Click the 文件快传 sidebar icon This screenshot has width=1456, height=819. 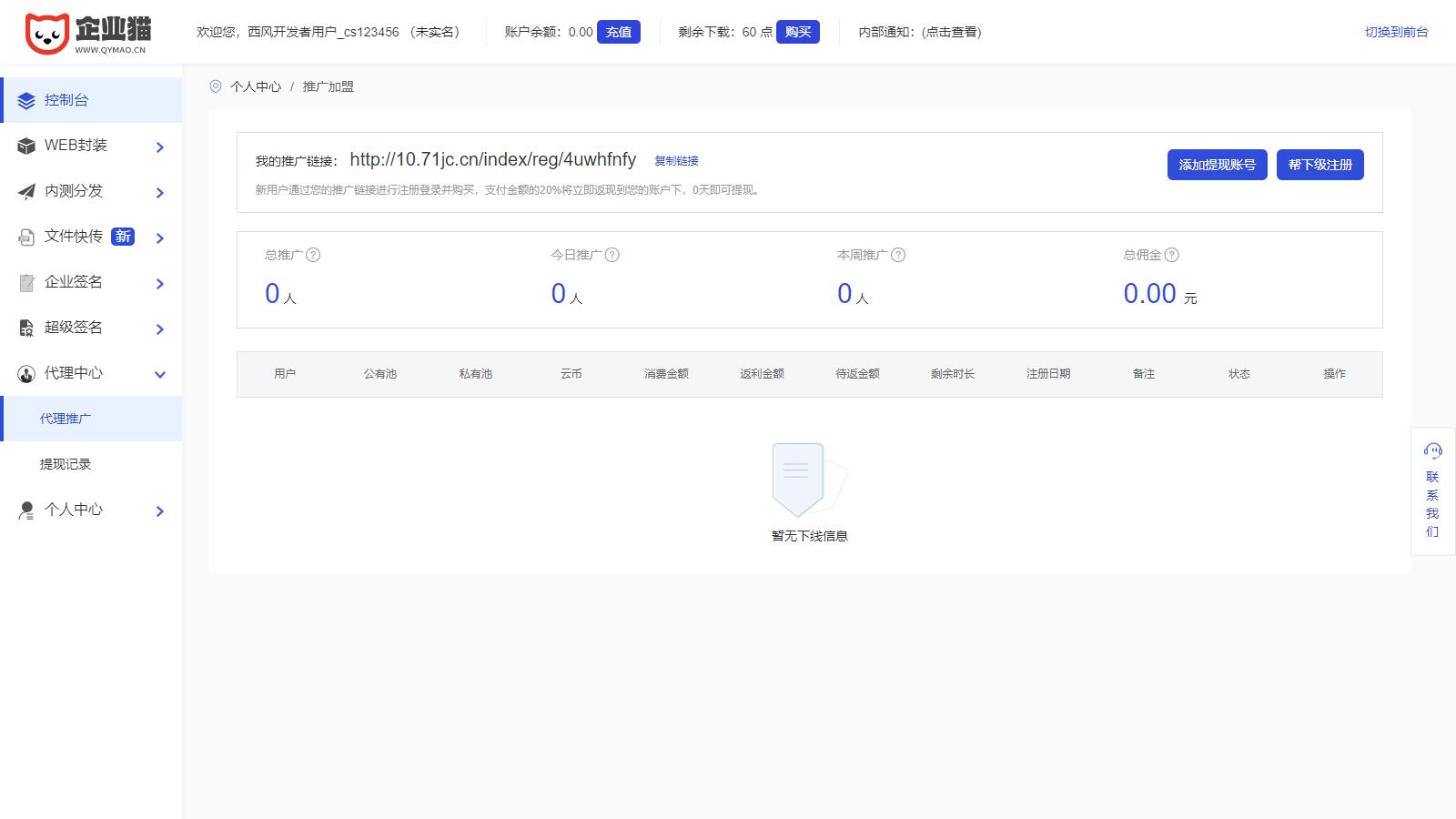click(26, 237)
